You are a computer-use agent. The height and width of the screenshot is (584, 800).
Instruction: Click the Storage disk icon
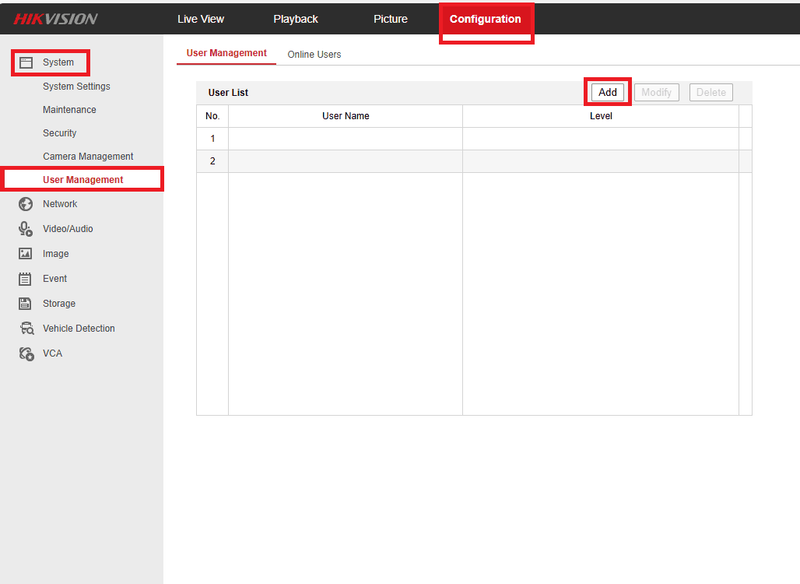pyautogui.click(x=25, y=303)
